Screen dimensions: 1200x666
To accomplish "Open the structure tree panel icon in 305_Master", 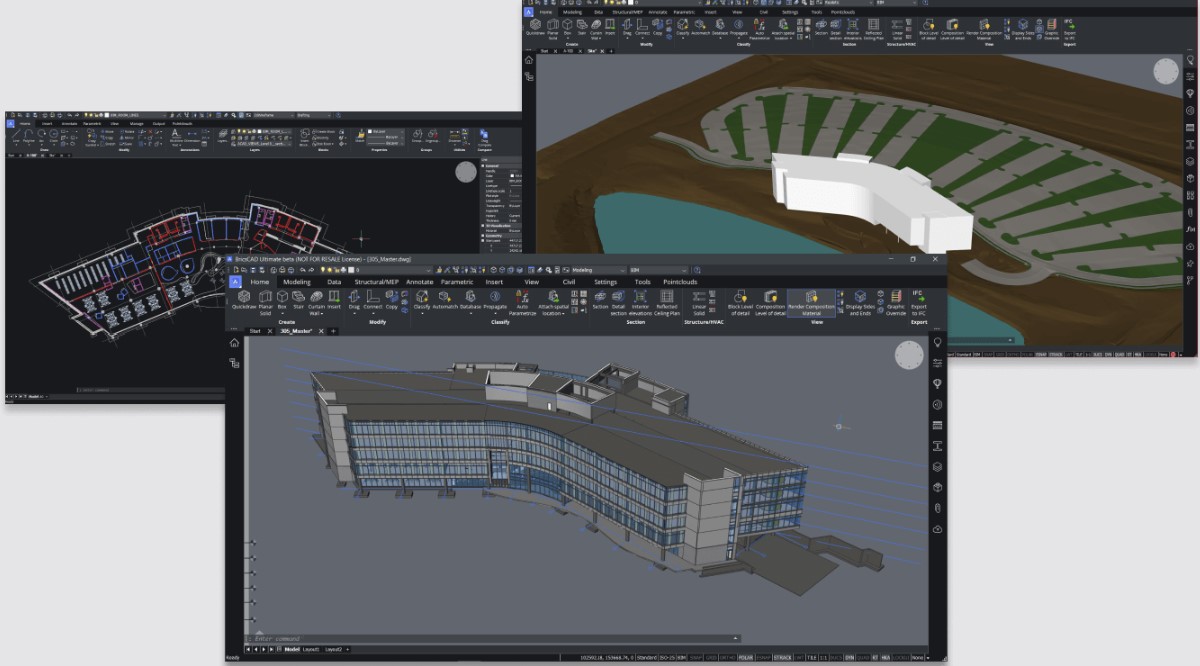I will tap(234, 363).
